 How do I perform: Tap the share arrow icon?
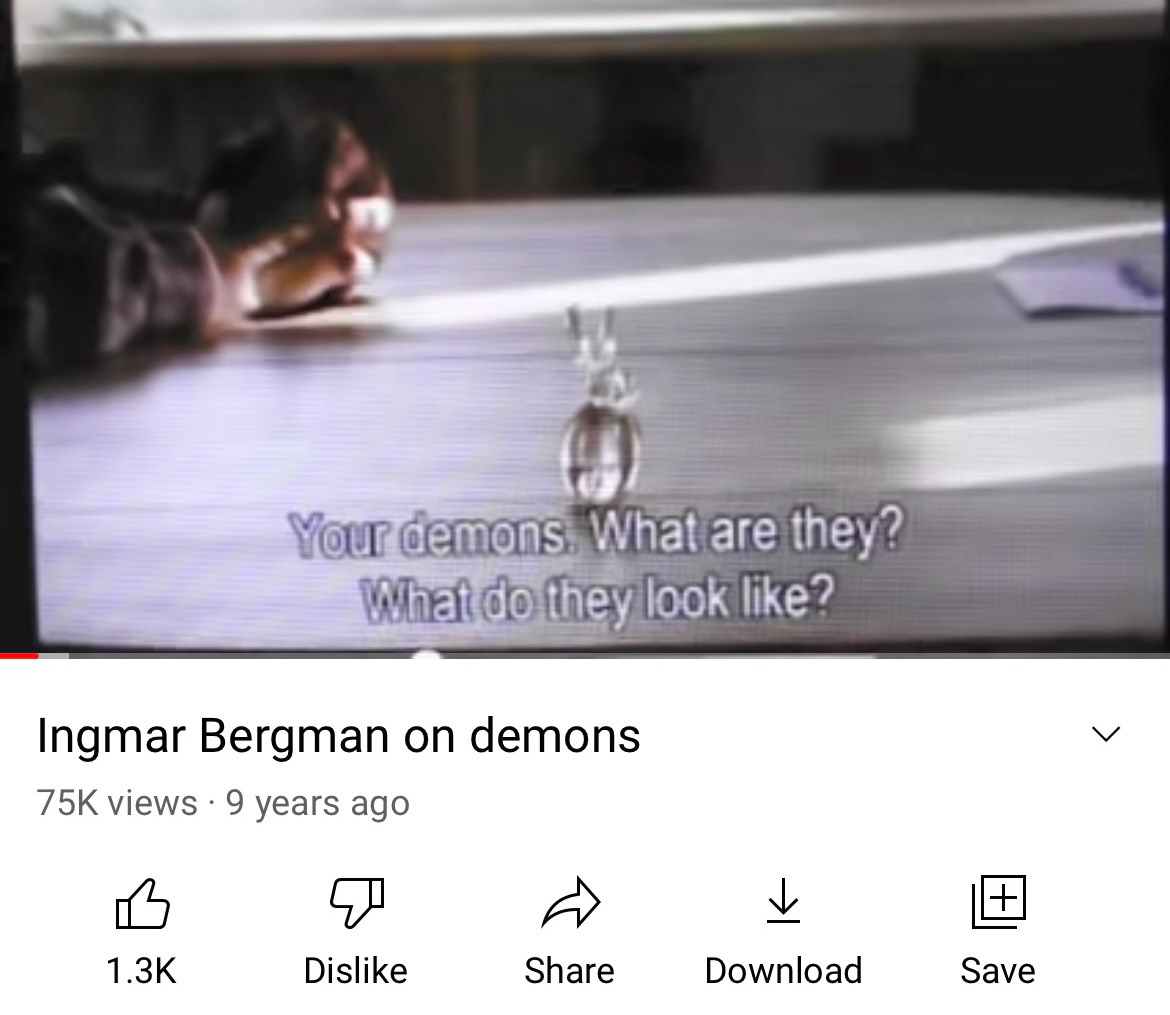[x=570, y=903]
